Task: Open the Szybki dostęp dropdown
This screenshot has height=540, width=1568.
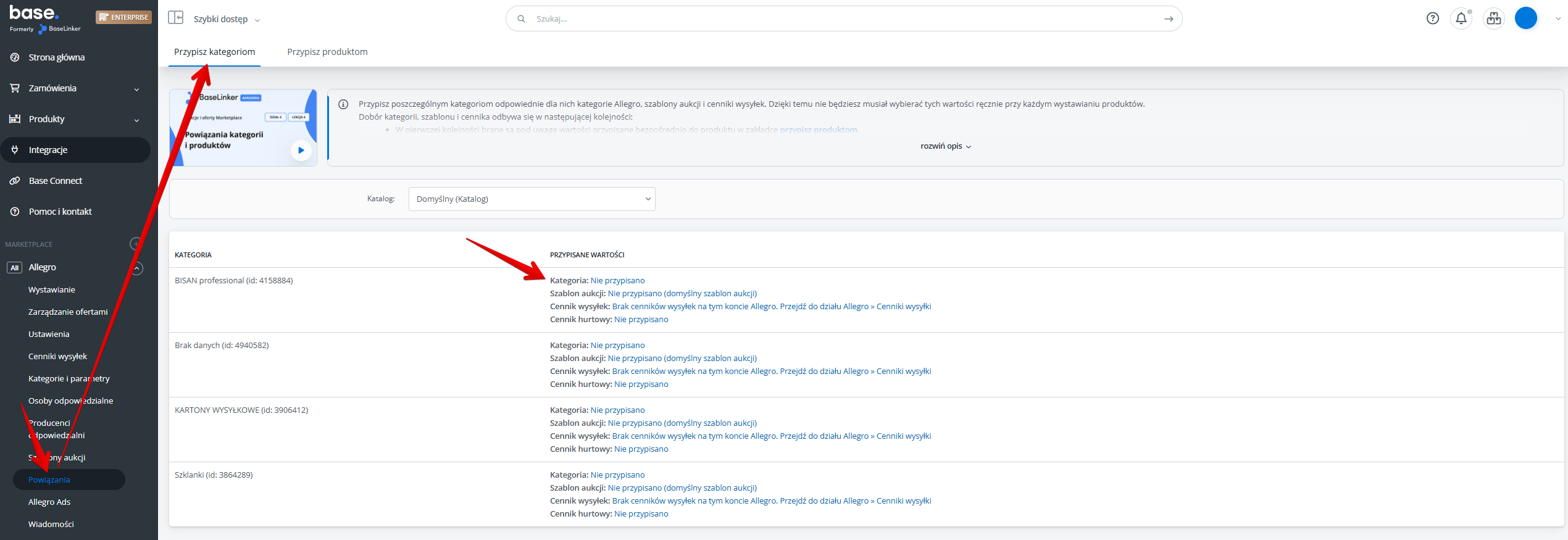Action: click(226, 20)
